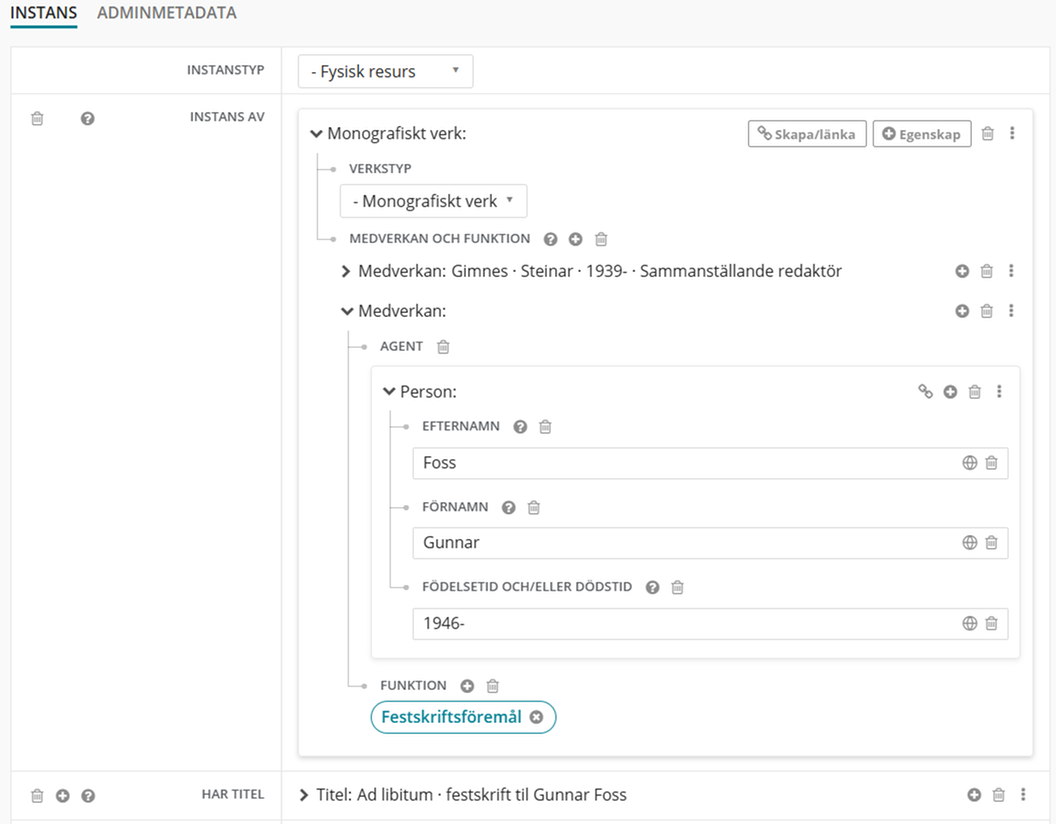Collapse the empty-titled Medverkan section

tap(347, 312)
